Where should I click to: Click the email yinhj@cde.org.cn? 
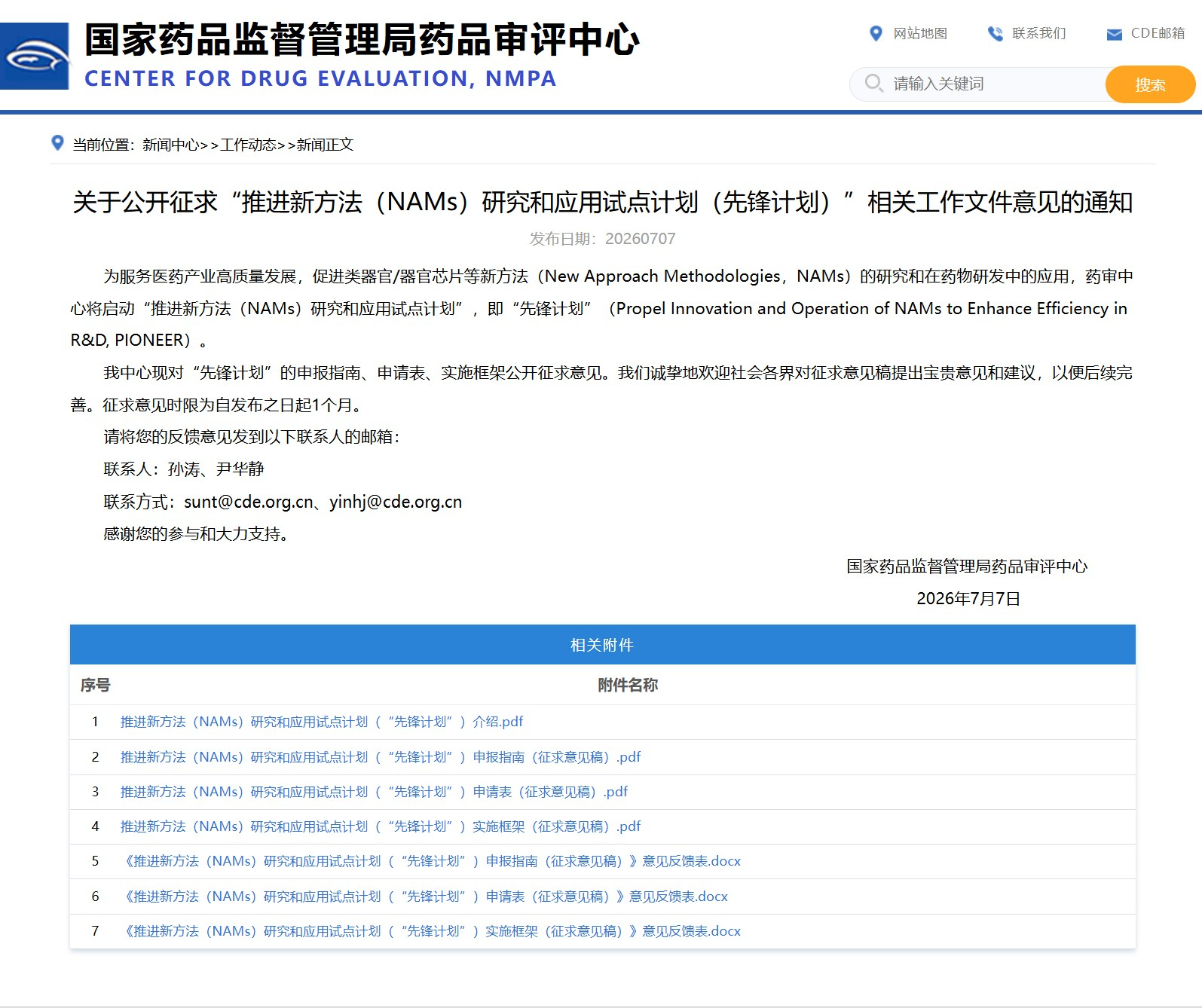(x=396, y=502)
